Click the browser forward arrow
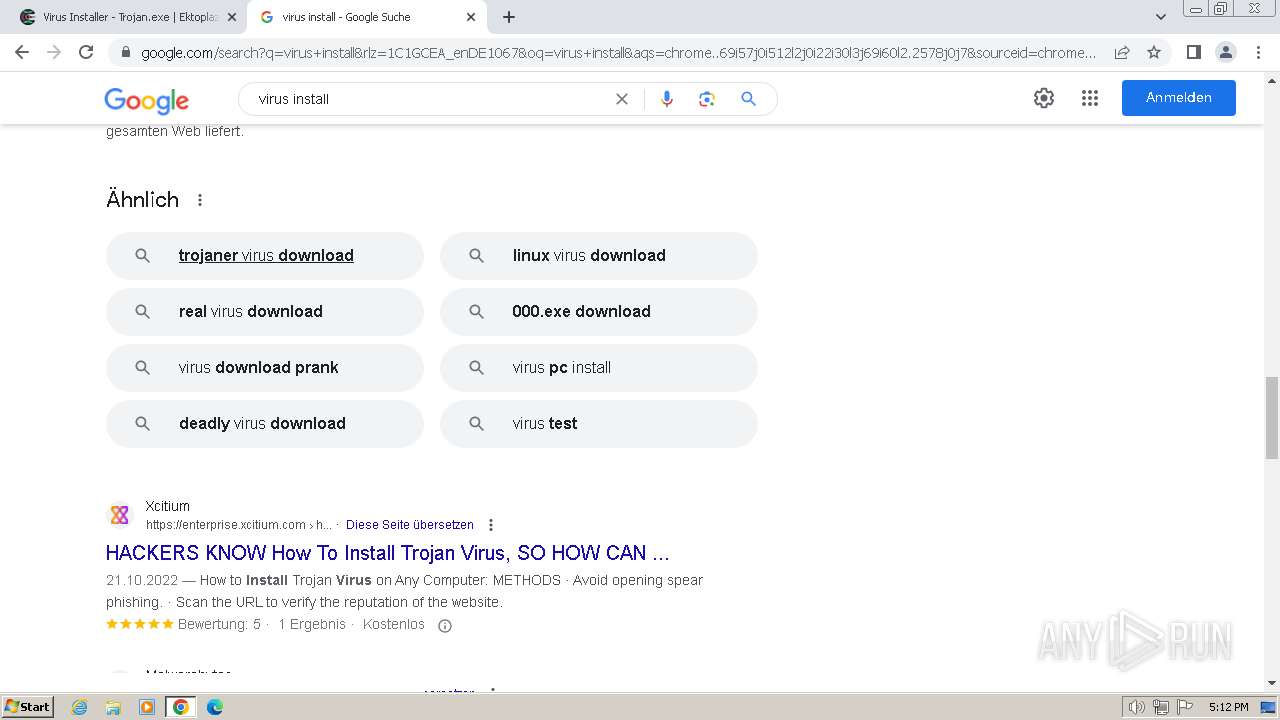 point(54,52)
